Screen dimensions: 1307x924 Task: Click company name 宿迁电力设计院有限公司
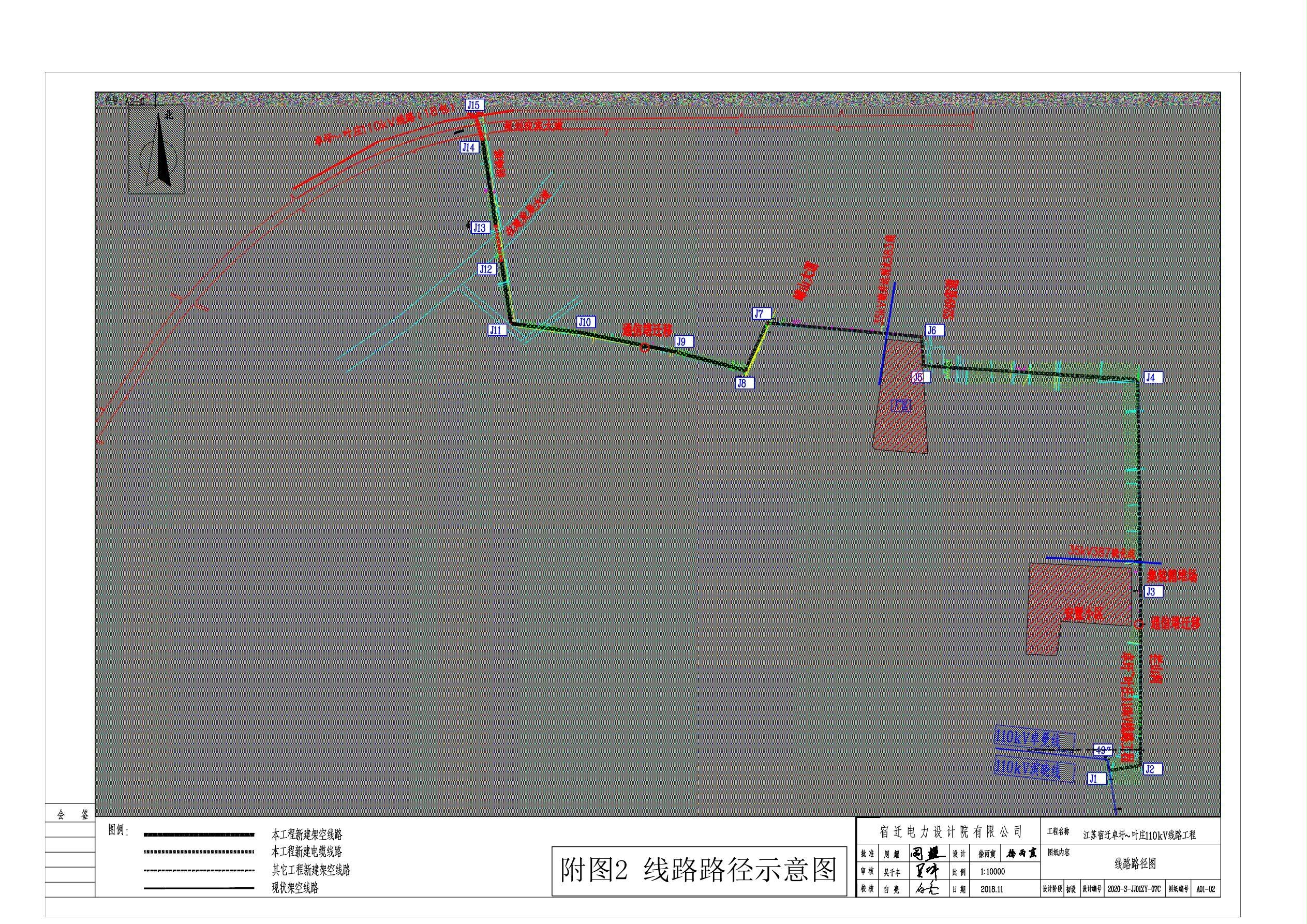pyautogui.click(x=950, y=832)
